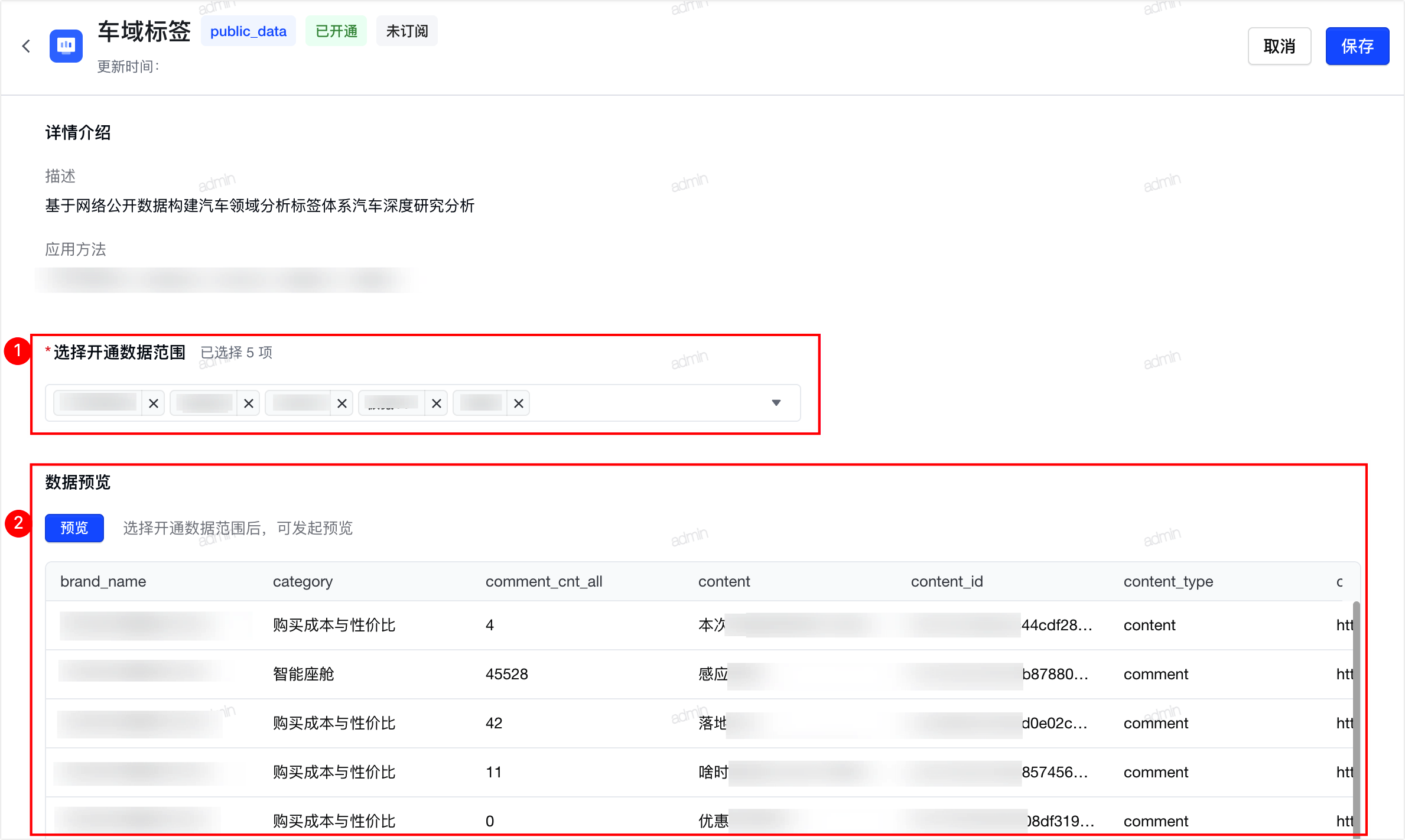
Task: Remove the third selected data range tag
Action: (x=342, y=403)
